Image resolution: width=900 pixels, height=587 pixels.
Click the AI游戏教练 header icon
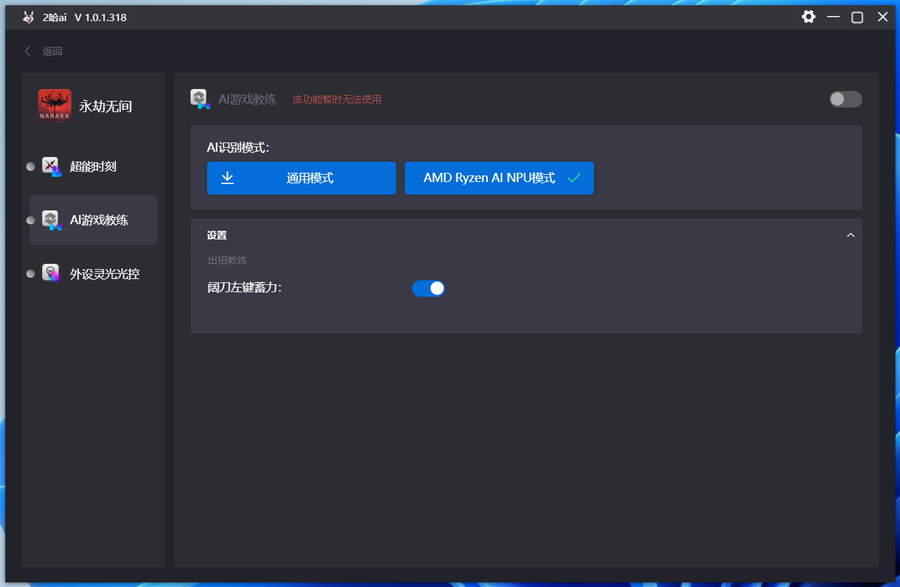tap(200, 99)
